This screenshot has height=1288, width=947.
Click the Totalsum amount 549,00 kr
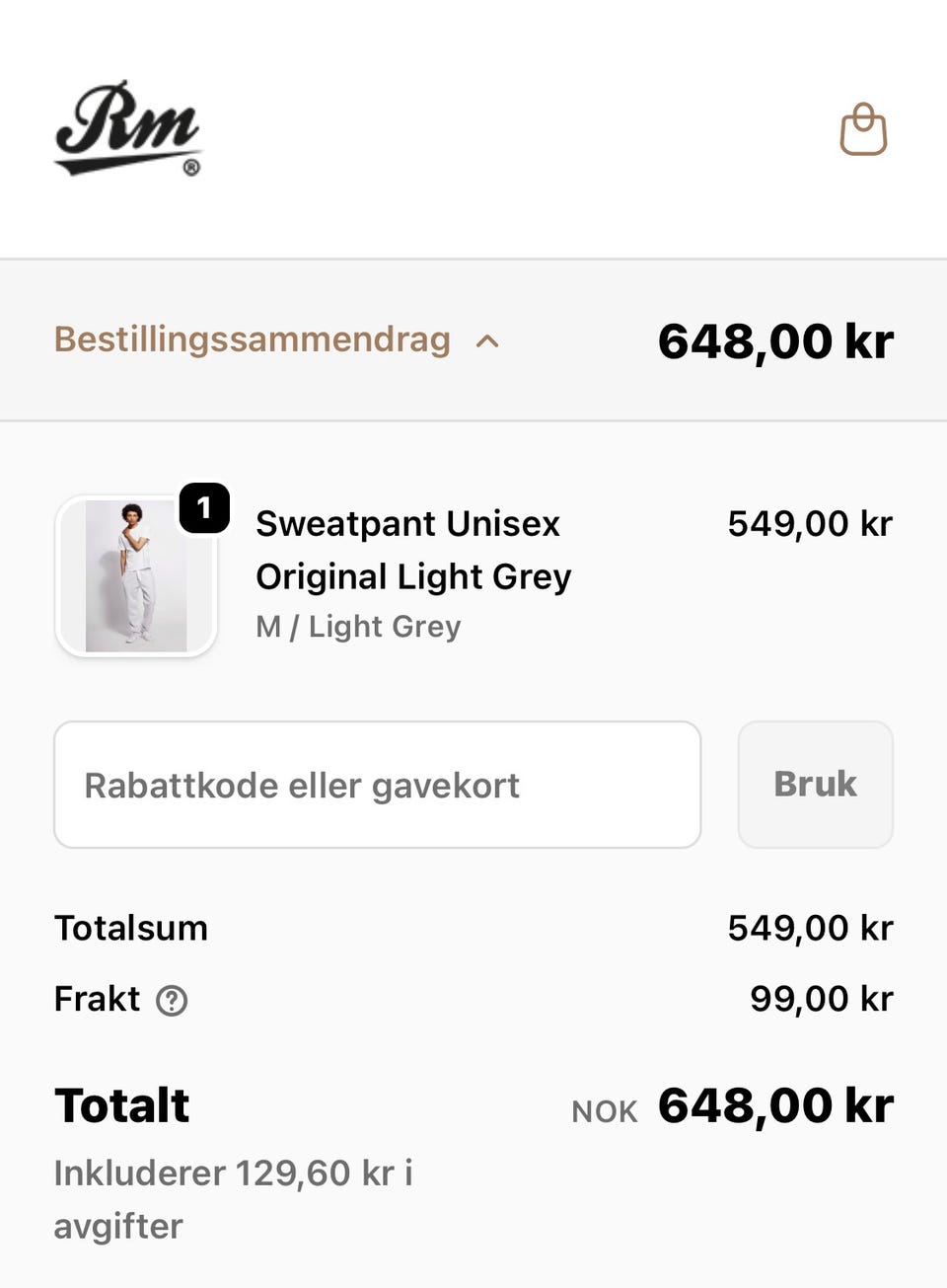(809, 928)
